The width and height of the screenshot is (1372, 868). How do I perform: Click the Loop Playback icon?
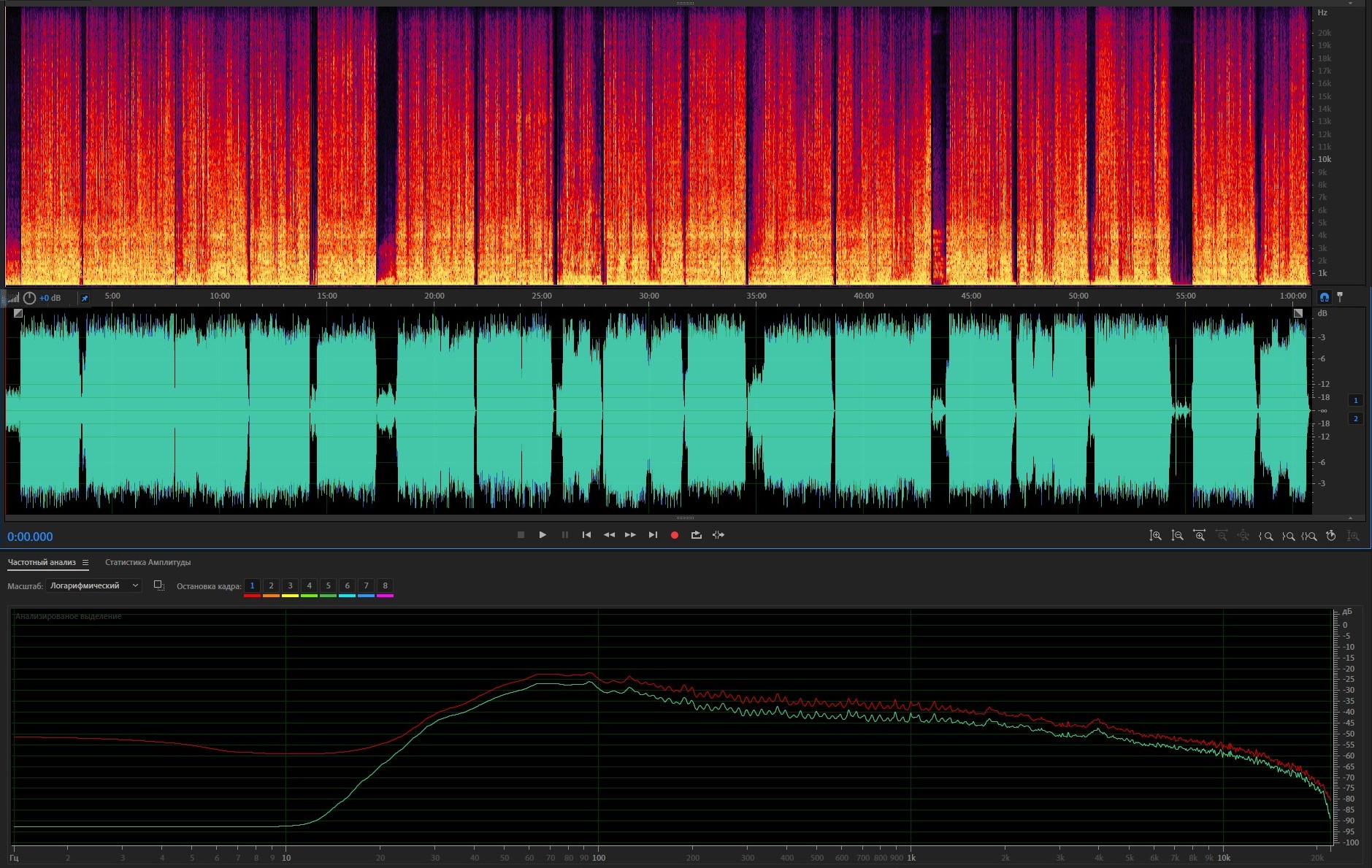coord(697,535)
